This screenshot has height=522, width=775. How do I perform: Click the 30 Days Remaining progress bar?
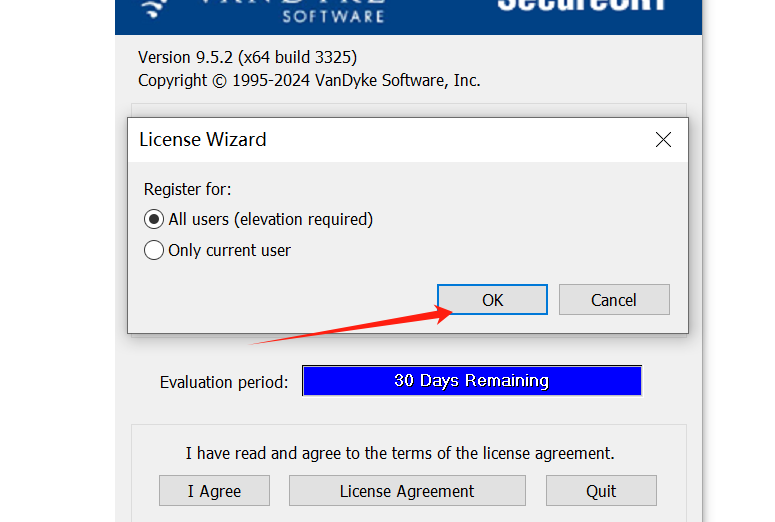[472, 381]
